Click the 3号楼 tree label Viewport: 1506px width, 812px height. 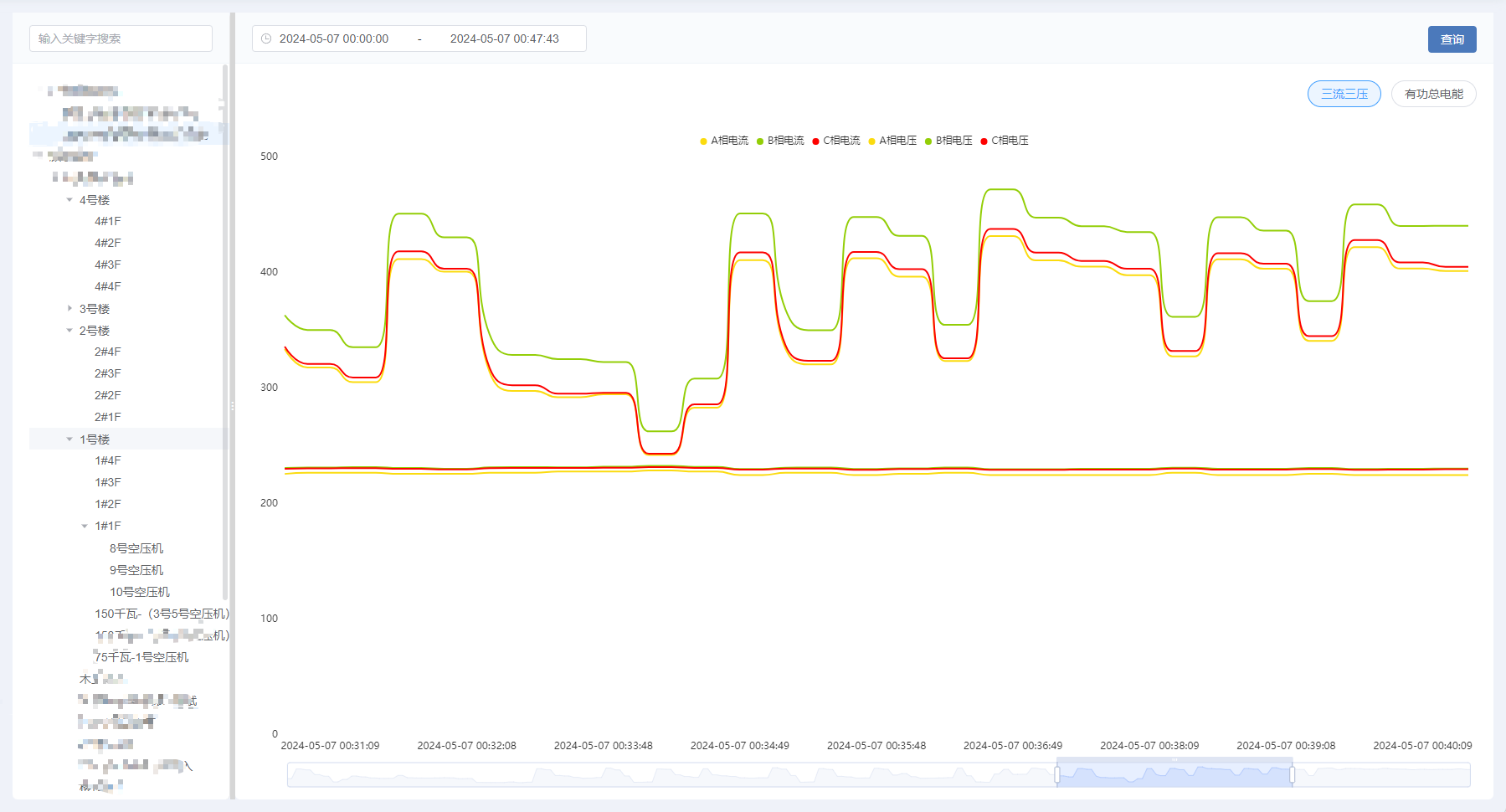click(x=95, y=309)
